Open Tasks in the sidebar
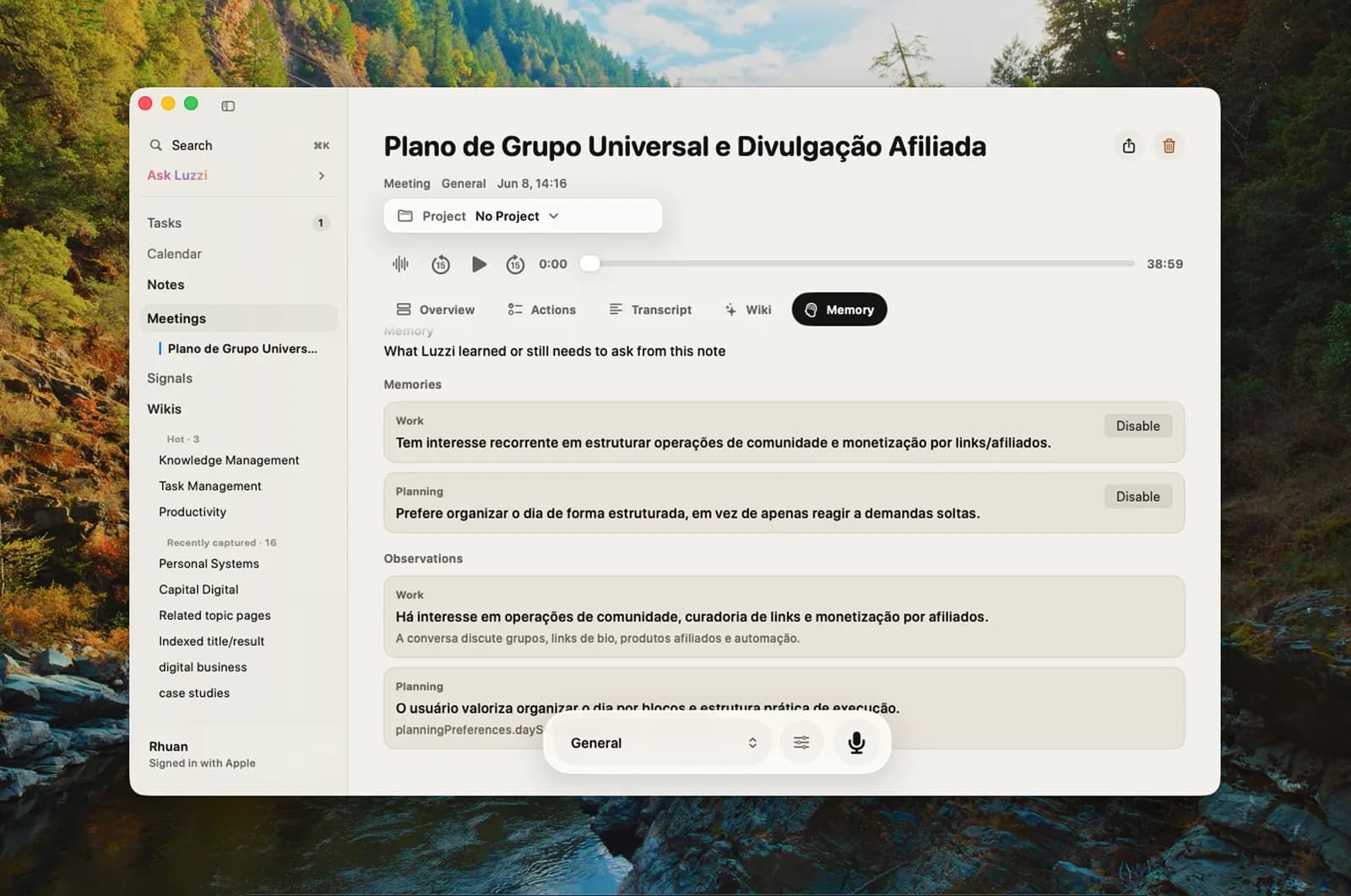 click(164, 223)
